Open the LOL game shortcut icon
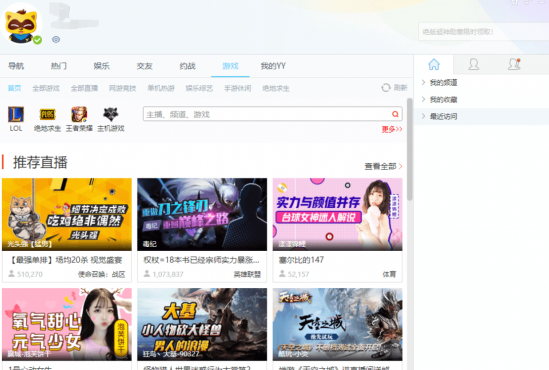Viewport: 549px width, 370px height. (x=16, y=114)
